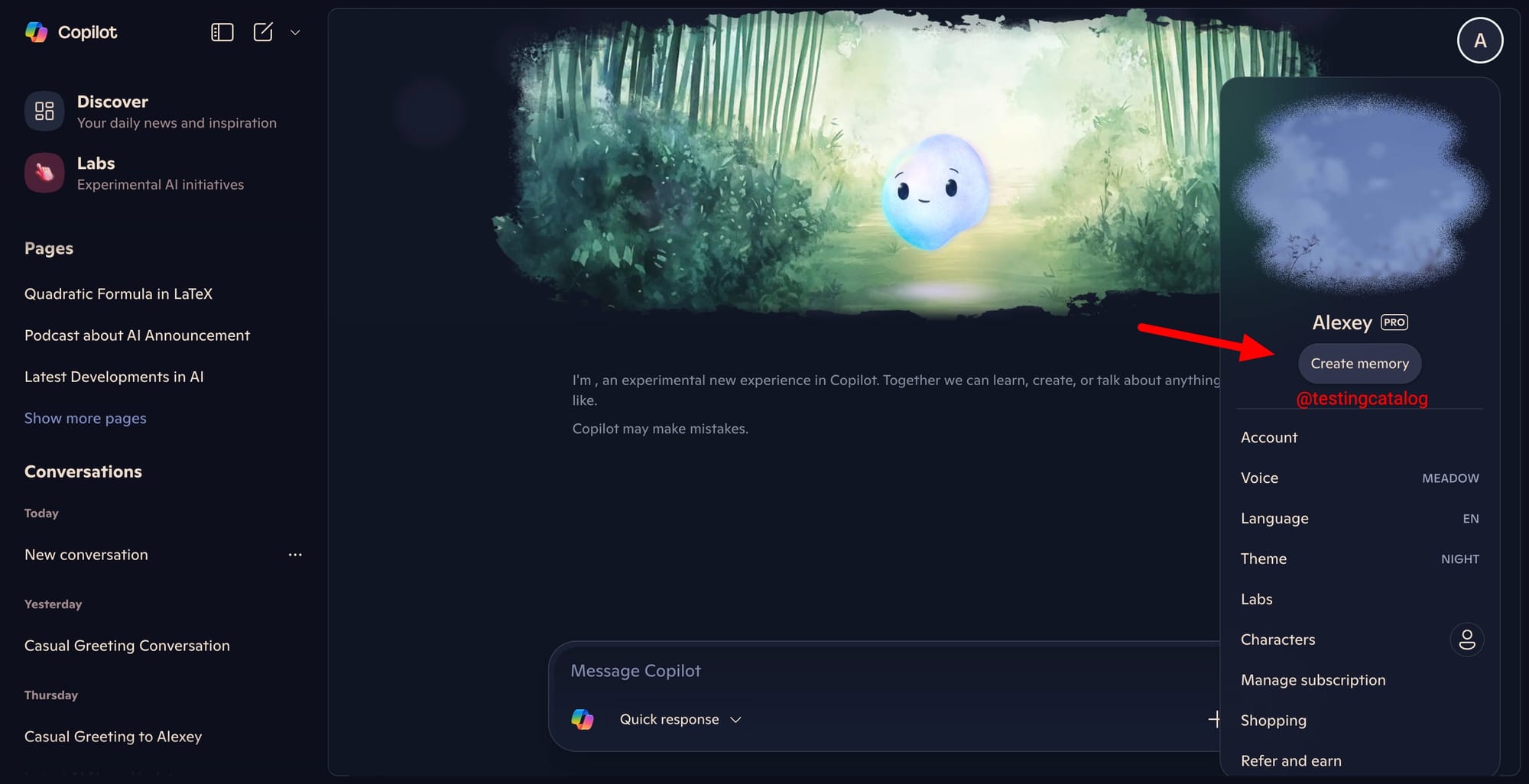Screen dimensions: 1529x784
Task: Click the Create memory button
Action: (1359, 364)
